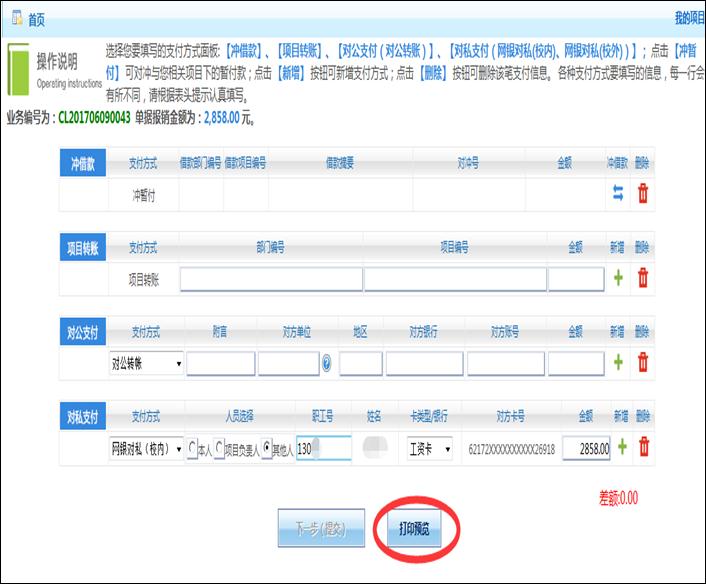
Task: Add a new 对私支付 row with plus icon
Action: (x=622, y=447)
